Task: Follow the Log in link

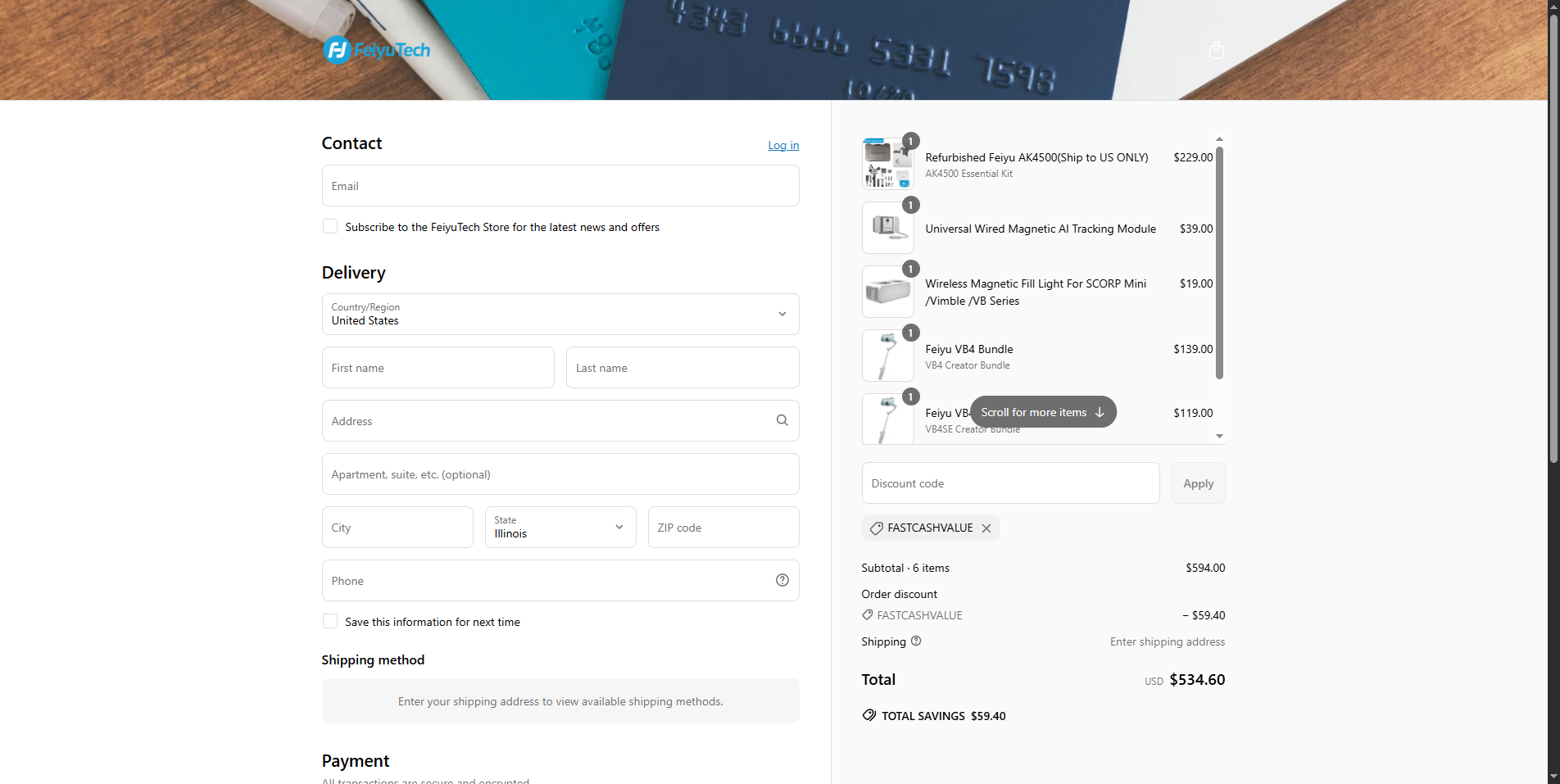Action: (x=783, y=145)
